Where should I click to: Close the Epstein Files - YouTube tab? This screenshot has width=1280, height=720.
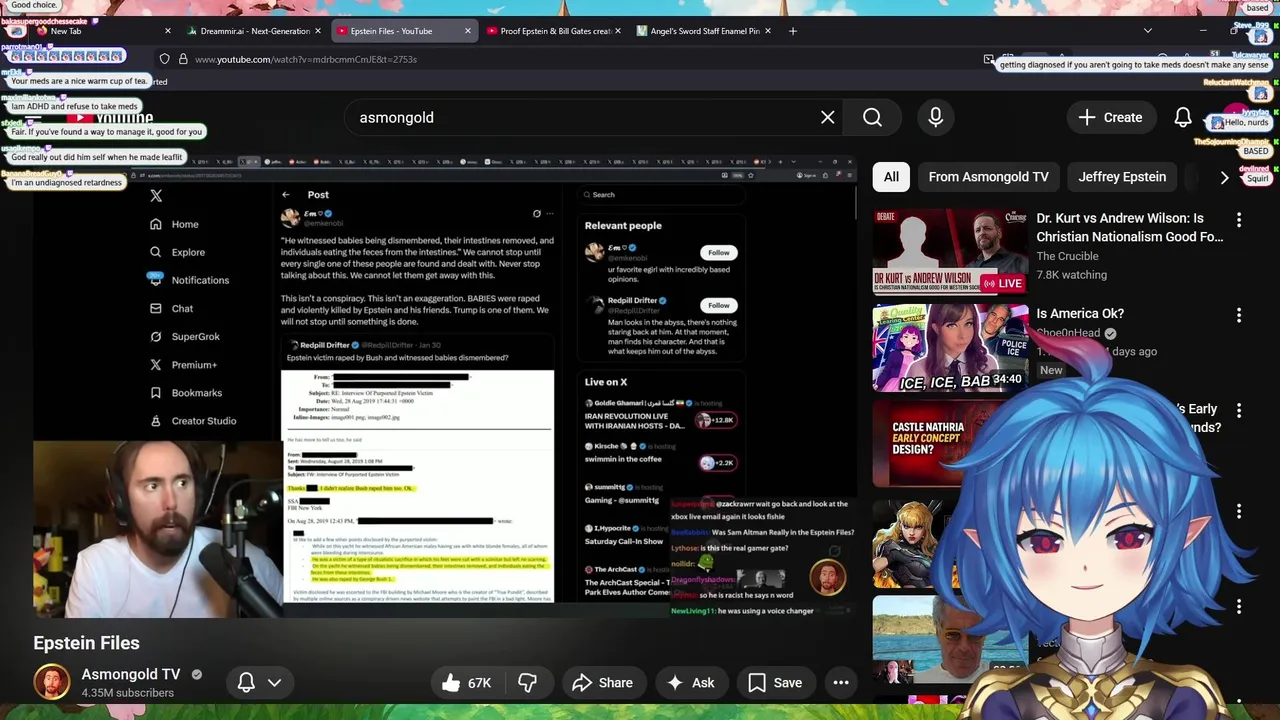click(x=467, y=31)
